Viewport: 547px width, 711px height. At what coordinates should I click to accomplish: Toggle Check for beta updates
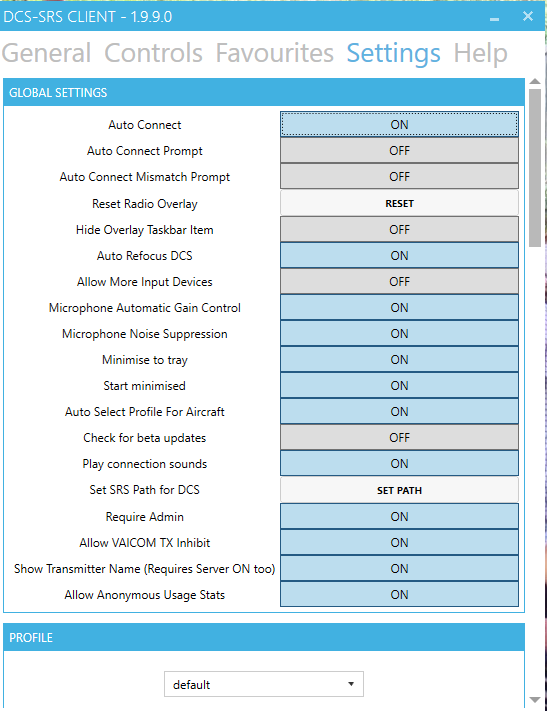[x=399, y=438]
